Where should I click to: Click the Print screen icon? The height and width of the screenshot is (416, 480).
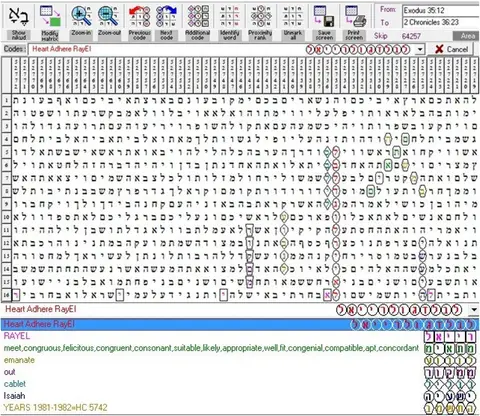355,16
